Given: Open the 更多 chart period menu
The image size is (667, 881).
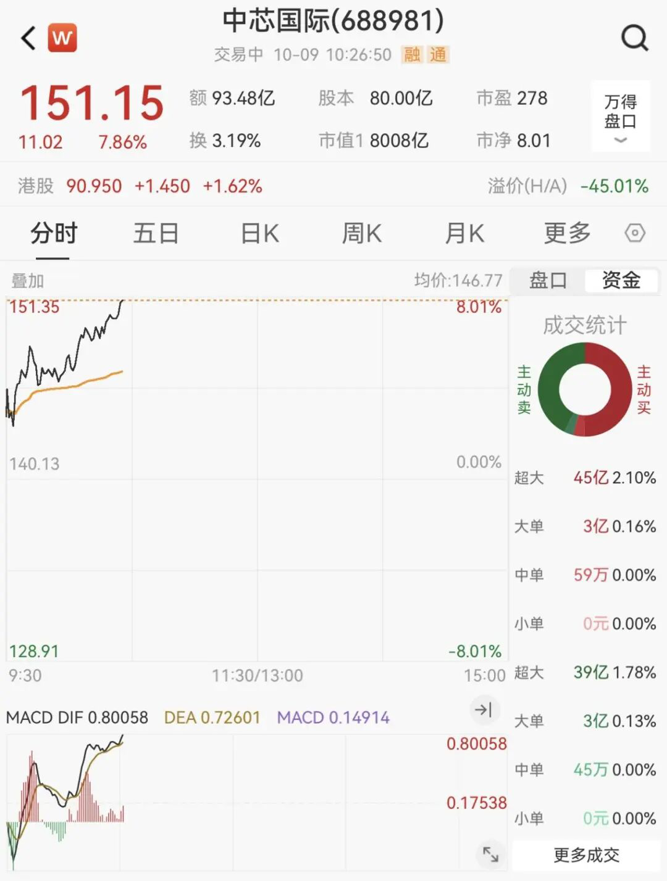Looking at the screenshot, I should pyautogui.click(x=567, y=234).
